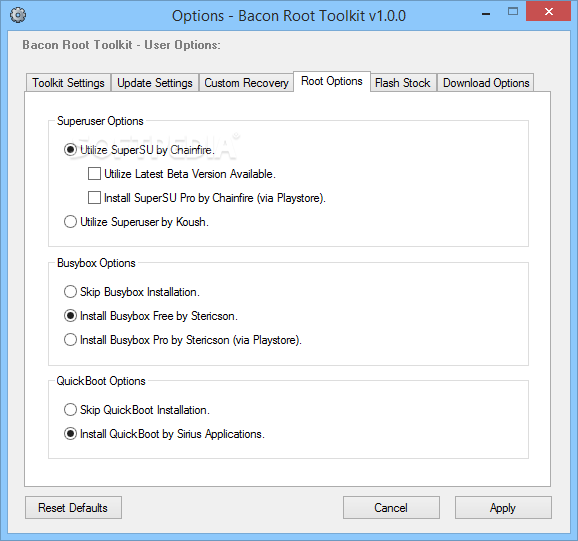Go to the Custom Recovery tab
This screenshot has width=578, height=541.
tap(246, 83)
